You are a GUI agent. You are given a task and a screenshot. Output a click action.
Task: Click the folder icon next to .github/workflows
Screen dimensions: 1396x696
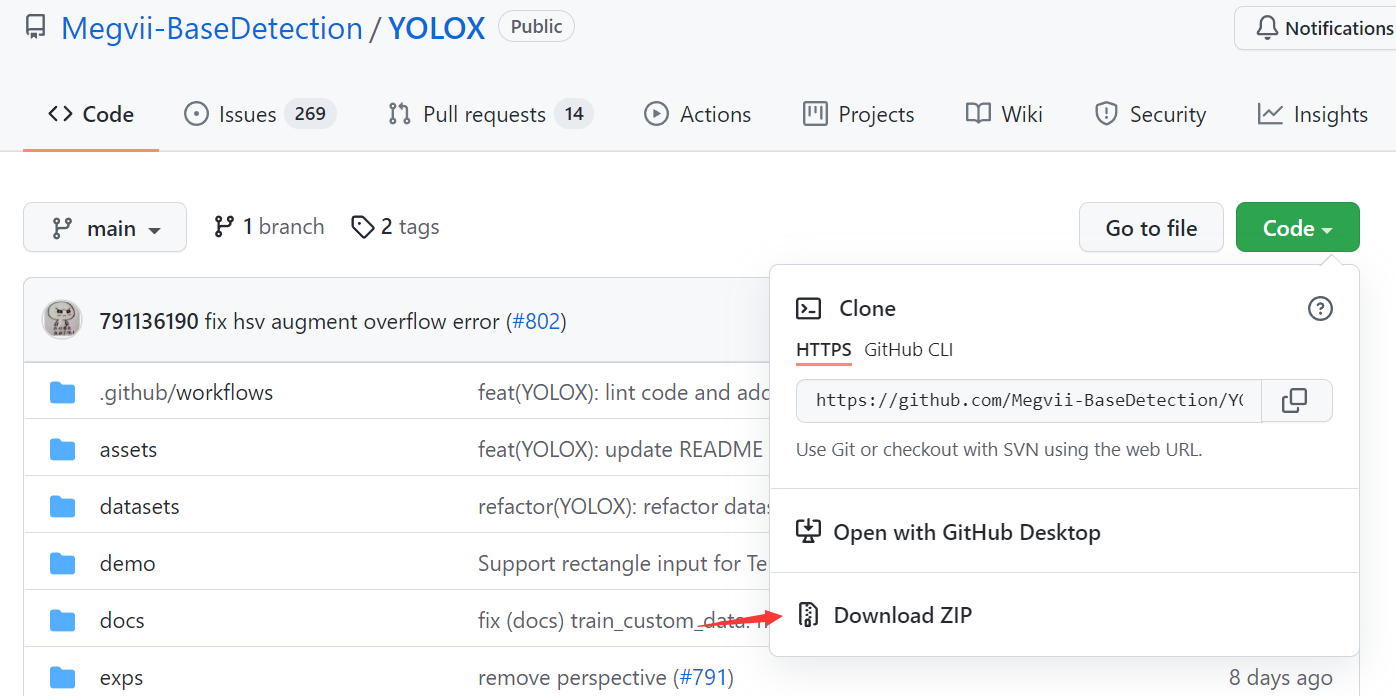tap(63, 392)
